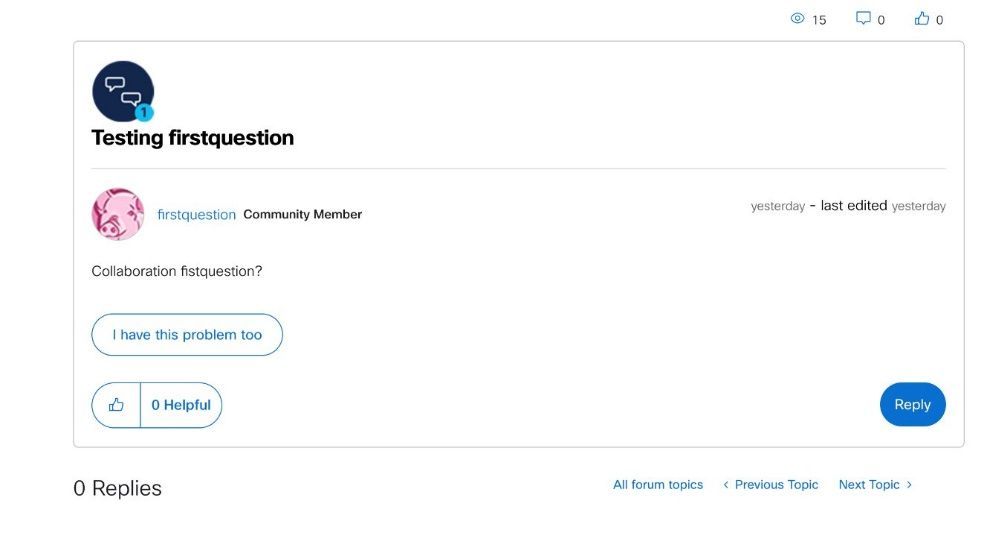Click the forum discussion board icon
This screenshot has height=536, width=987.
[123, 91]
